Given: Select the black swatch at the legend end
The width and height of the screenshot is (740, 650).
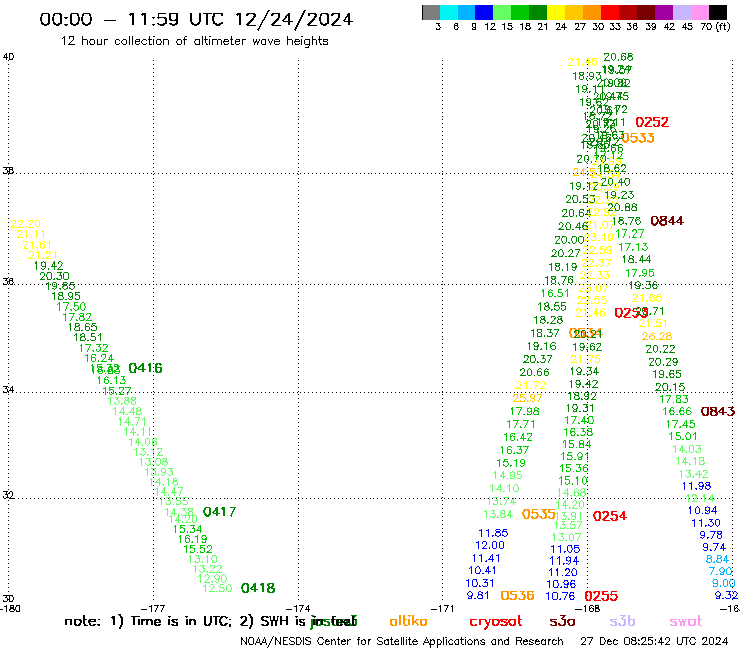Looking at the screenshot, I should [x=718, y=12].
